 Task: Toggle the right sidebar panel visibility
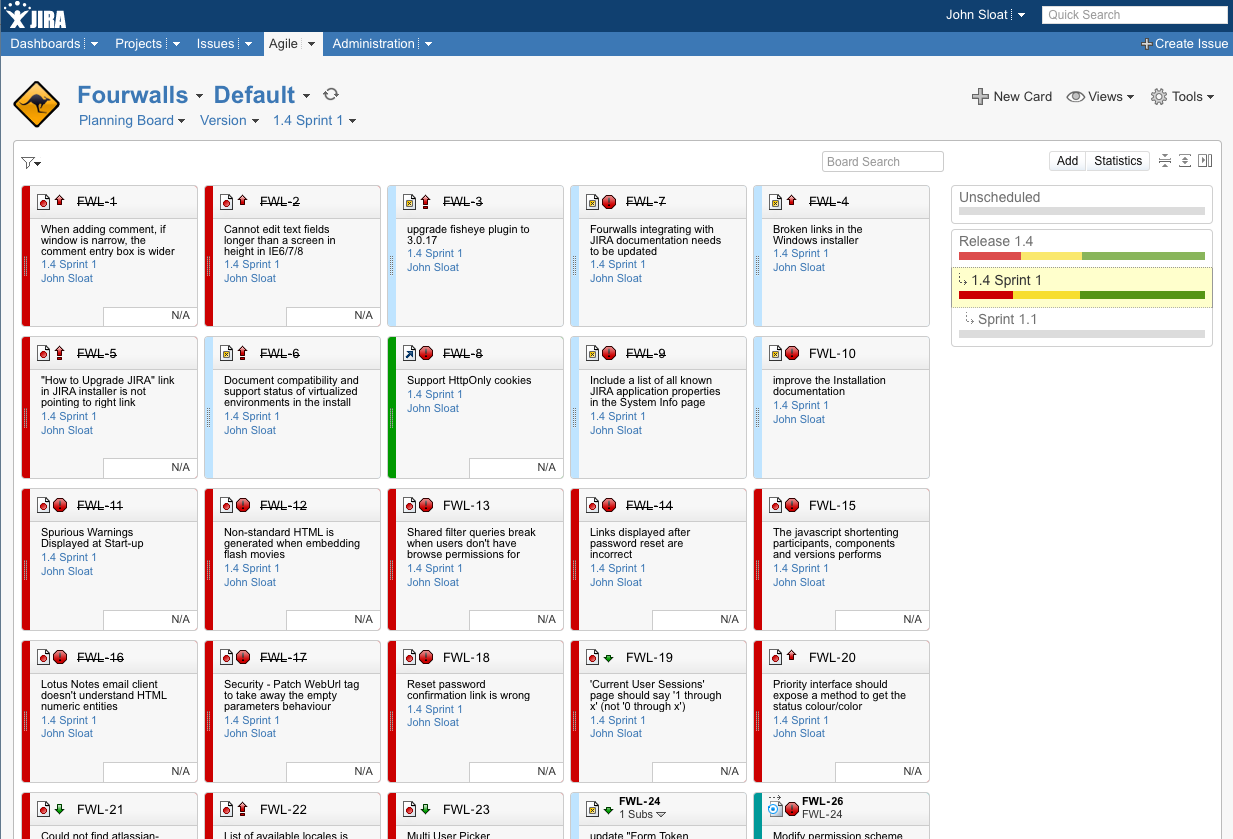point(1207,160)
